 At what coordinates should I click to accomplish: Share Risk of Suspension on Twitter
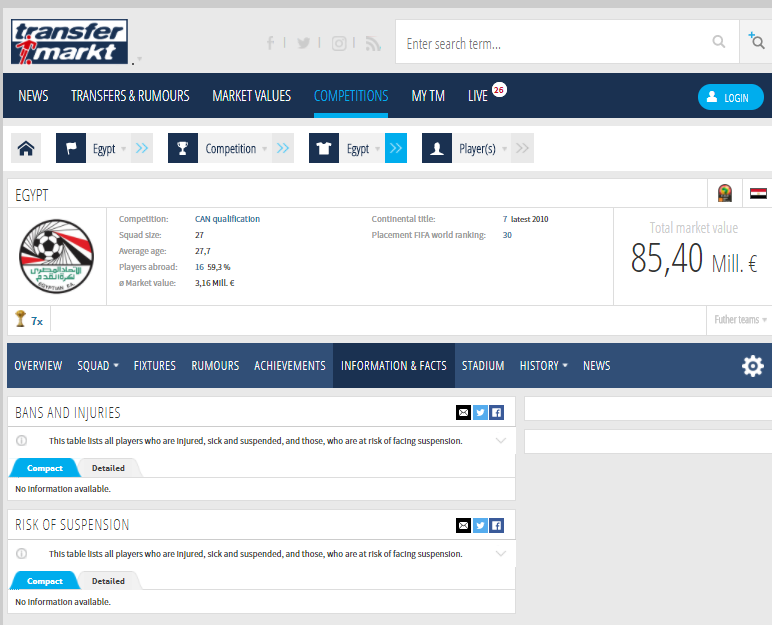click(480, 526)
